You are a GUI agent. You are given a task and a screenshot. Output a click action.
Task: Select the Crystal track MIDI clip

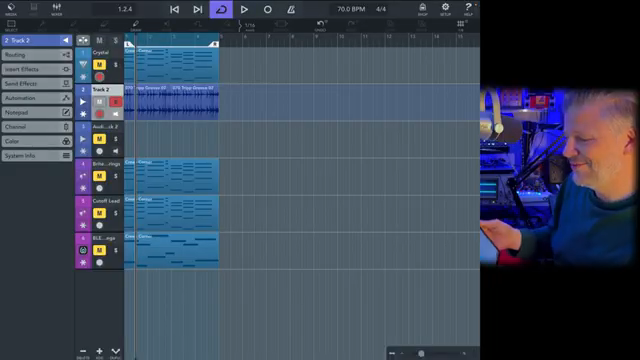coord(171,65)
